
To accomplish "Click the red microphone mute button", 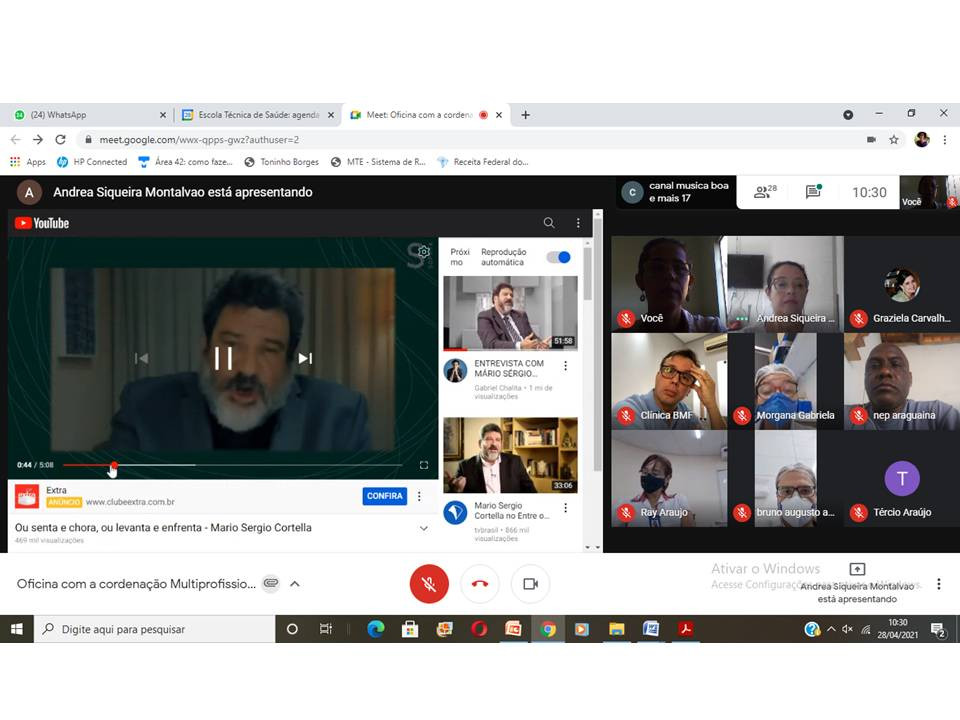I will pos(429,584).
